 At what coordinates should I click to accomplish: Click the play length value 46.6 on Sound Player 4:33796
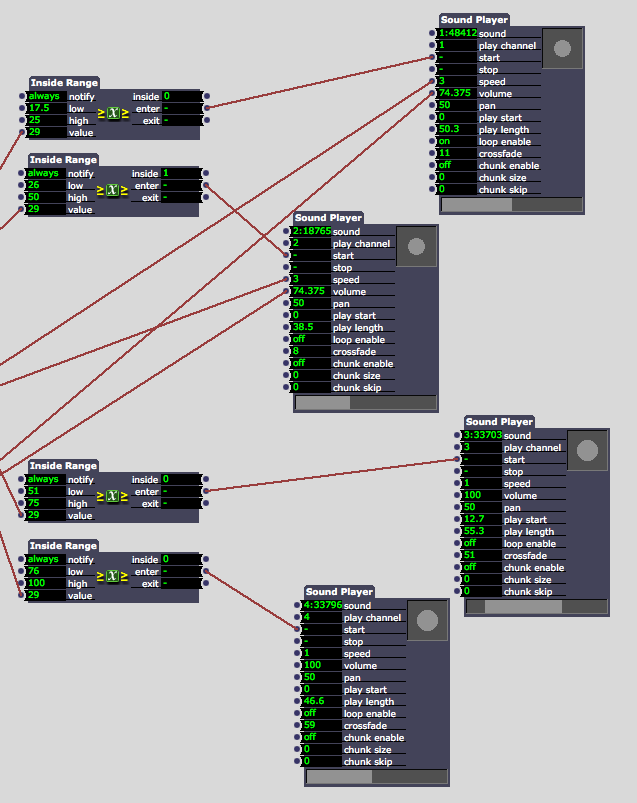tap(322, 702)
